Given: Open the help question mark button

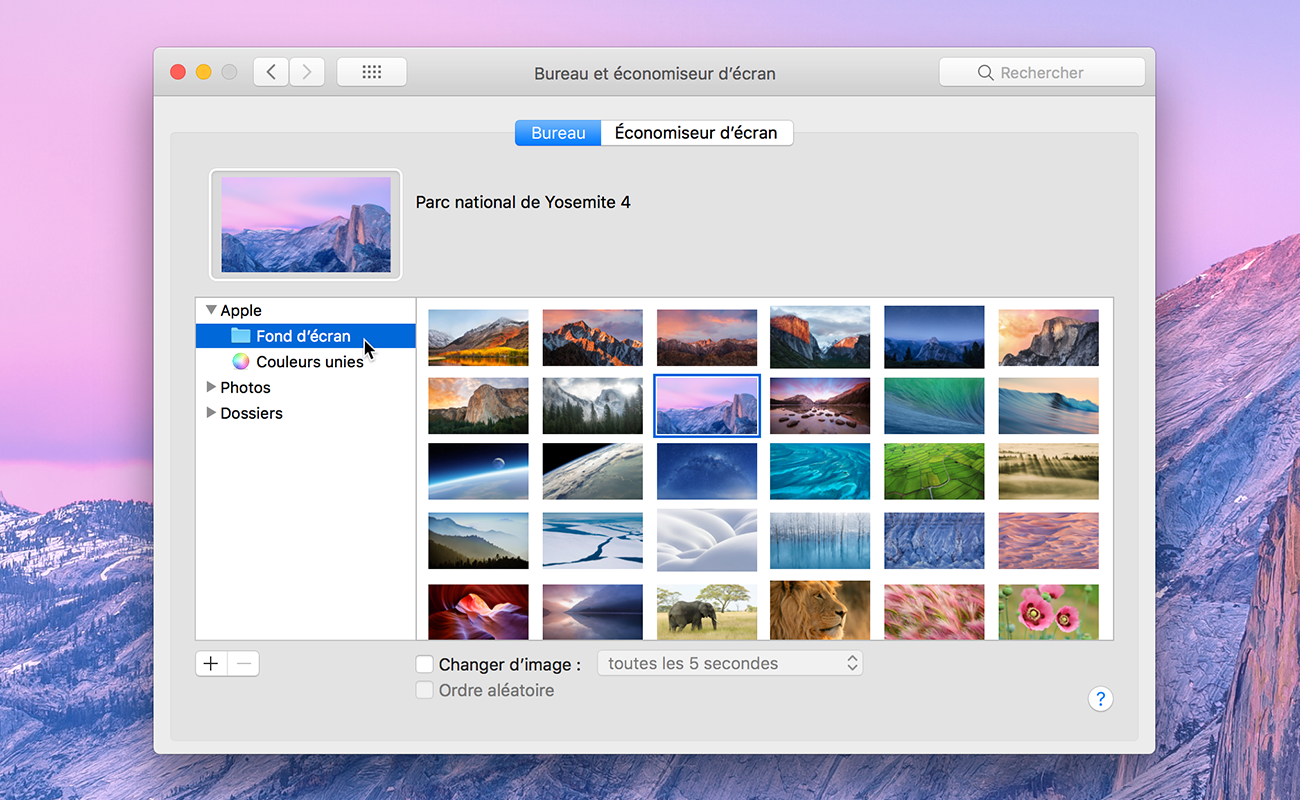Looking at the screenshot, I should pos(1100,699).
